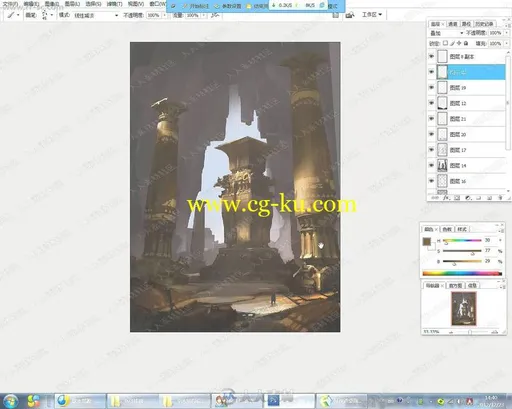This screenshot has width=512, height=409.
Task: Hide layer 图层 16
Action: pyautogui.click(x=431, y=181)
